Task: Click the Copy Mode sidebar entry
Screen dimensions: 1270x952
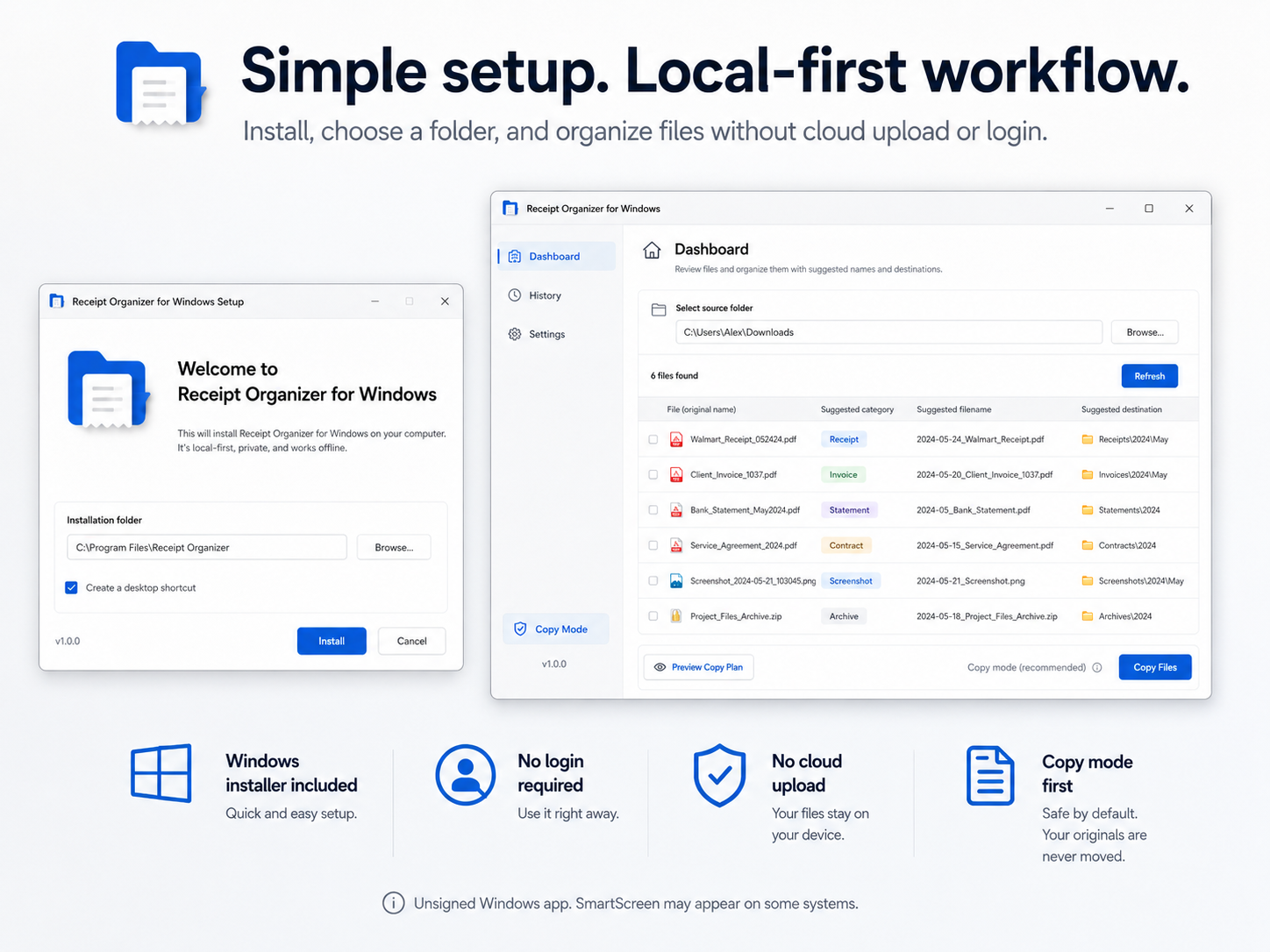Action: [x=555, y=629]
